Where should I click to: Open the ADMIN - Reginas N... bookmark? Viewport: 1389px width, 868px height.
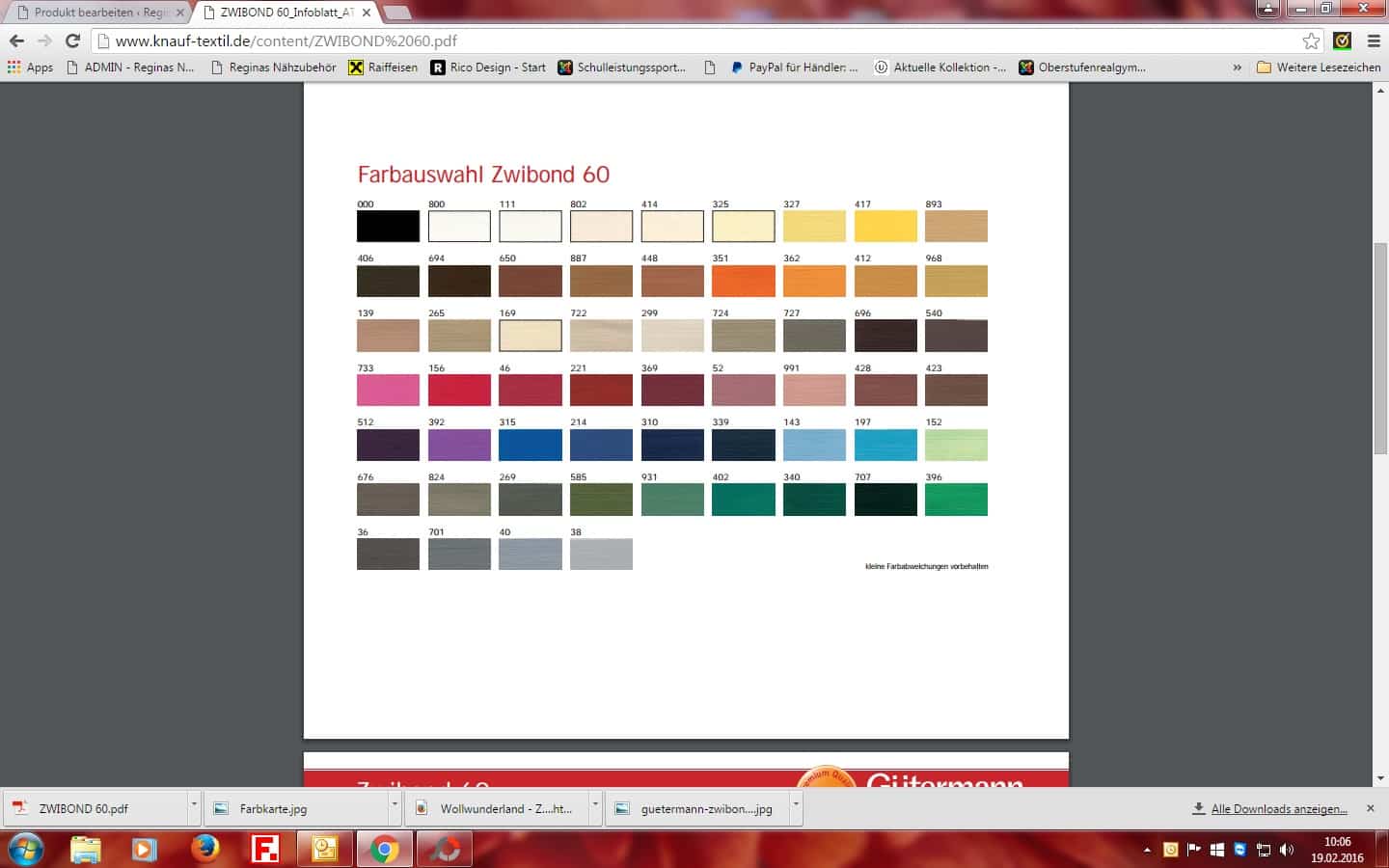point(130,68)
